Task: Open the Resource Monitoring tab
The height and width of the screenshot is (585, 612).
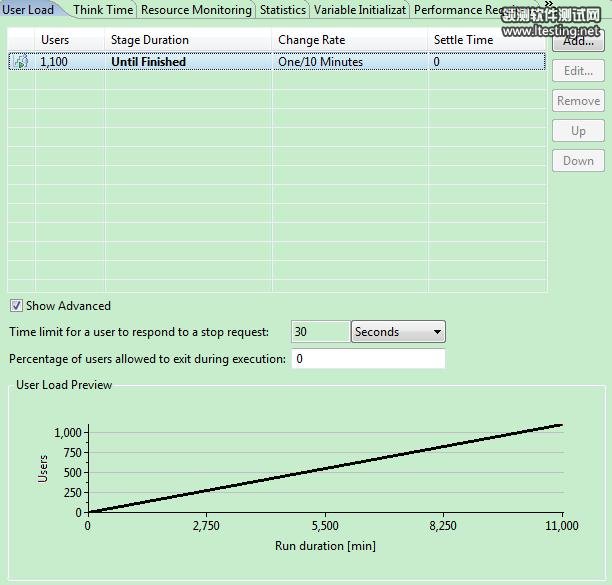Action: [x=196, y=10]
